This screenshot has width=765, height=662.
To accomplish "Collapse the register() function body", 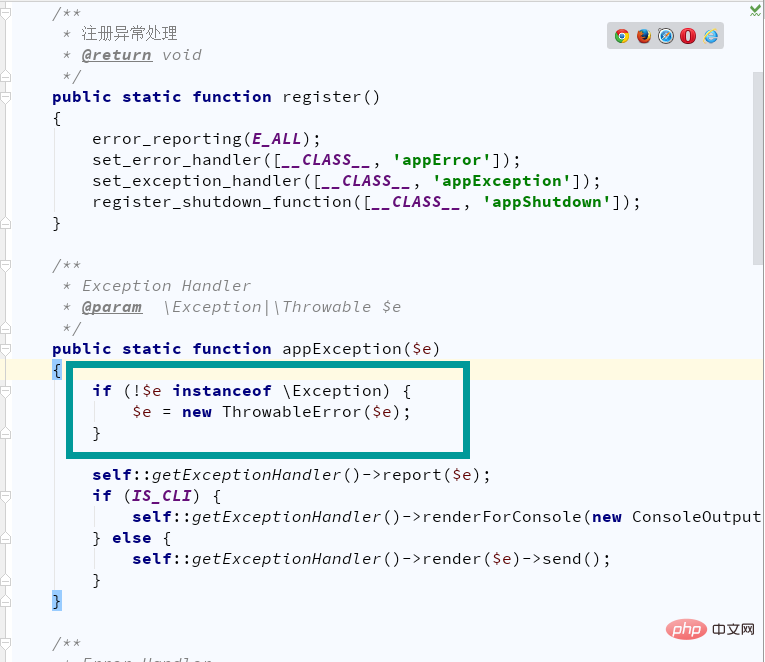I will click(x=5, y=97).
